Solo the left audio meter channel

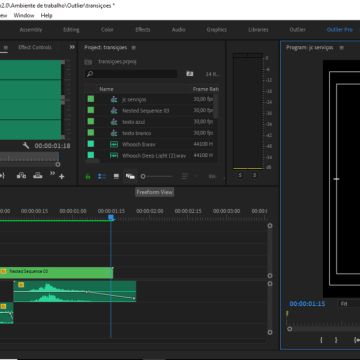tap(240, 175)
